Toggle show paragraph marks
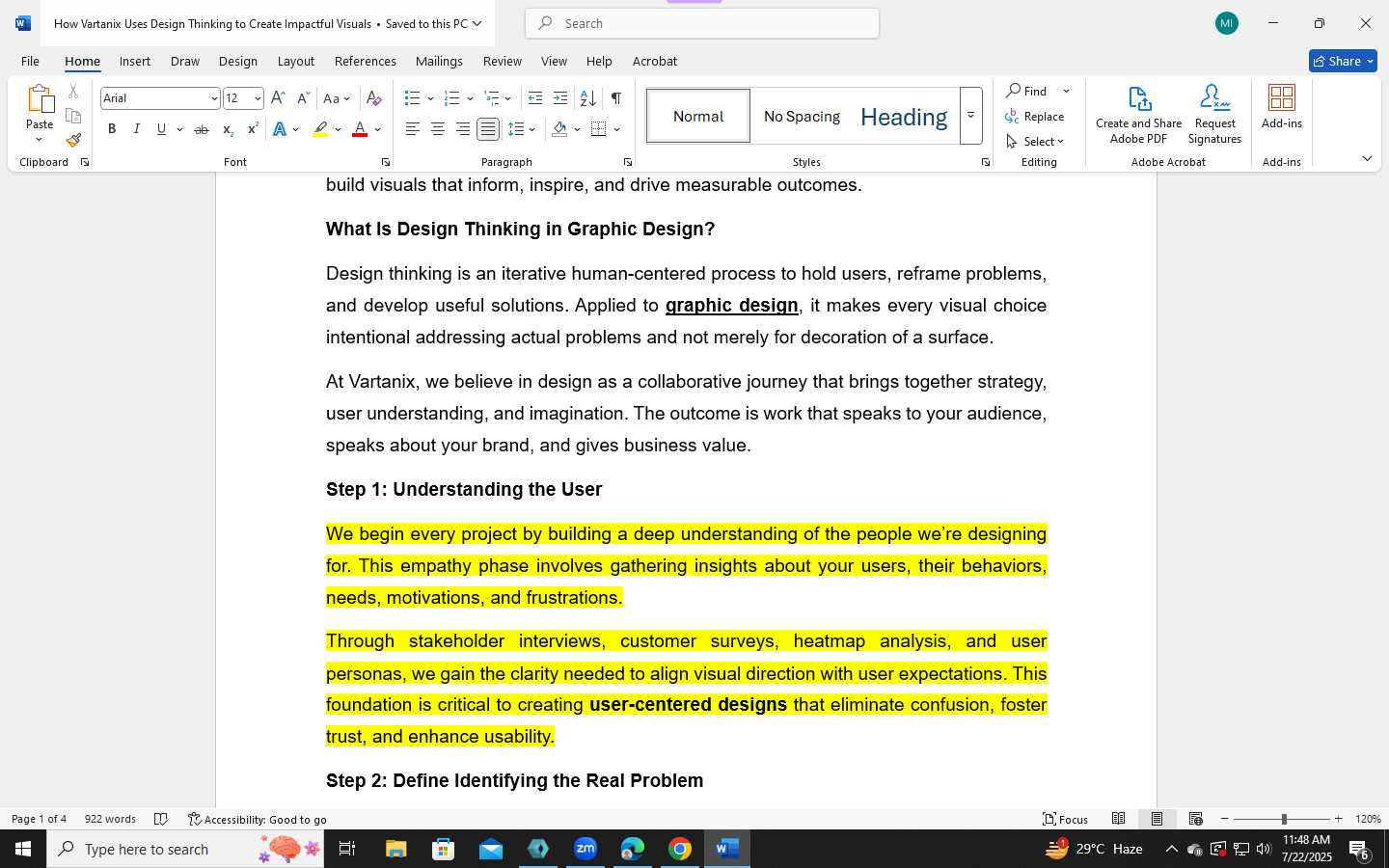Viewport: 1389px width, 868px height. click(x=615, y=98)
